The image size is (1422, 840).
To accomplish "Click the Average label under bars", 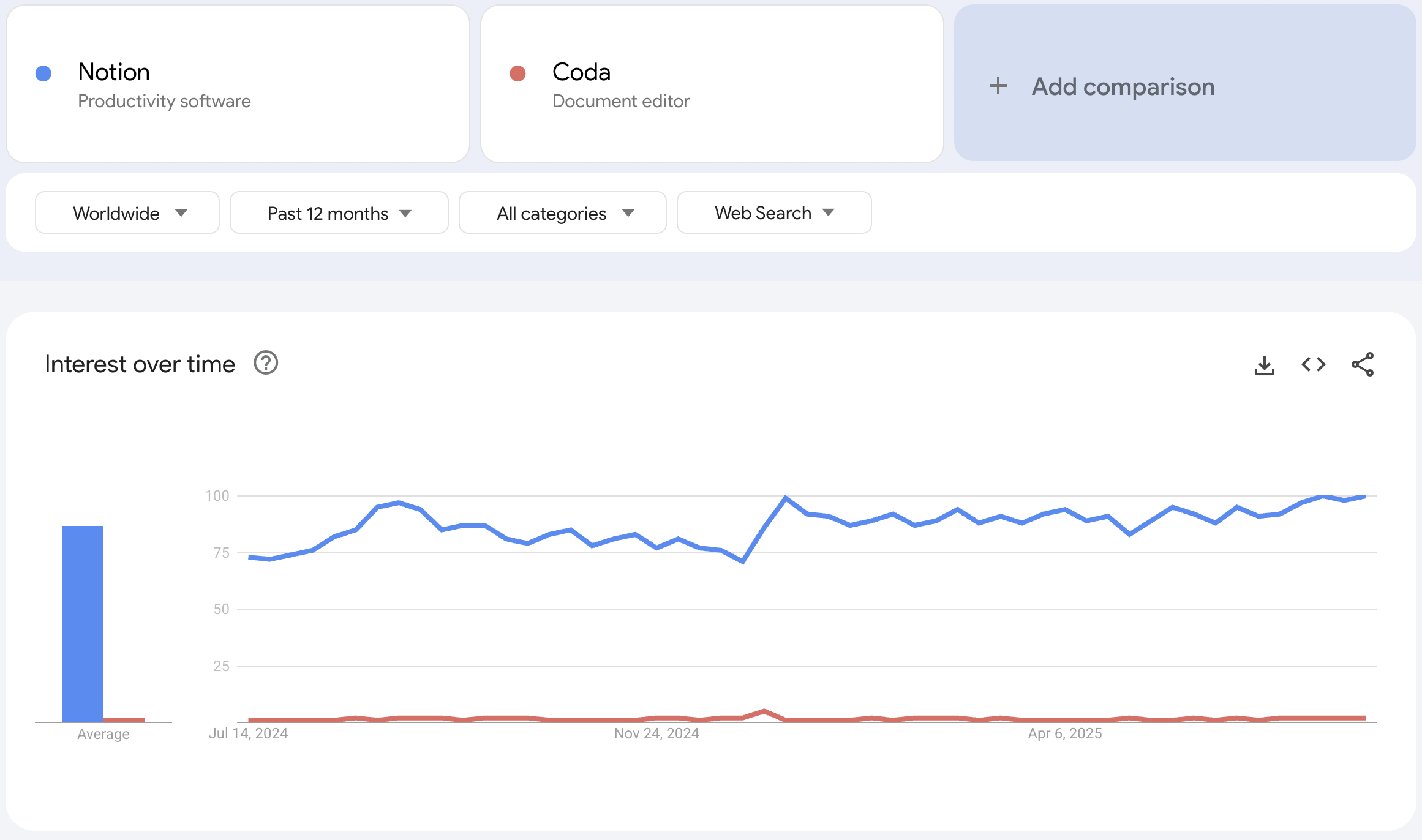I will click(x=103, y=734).
